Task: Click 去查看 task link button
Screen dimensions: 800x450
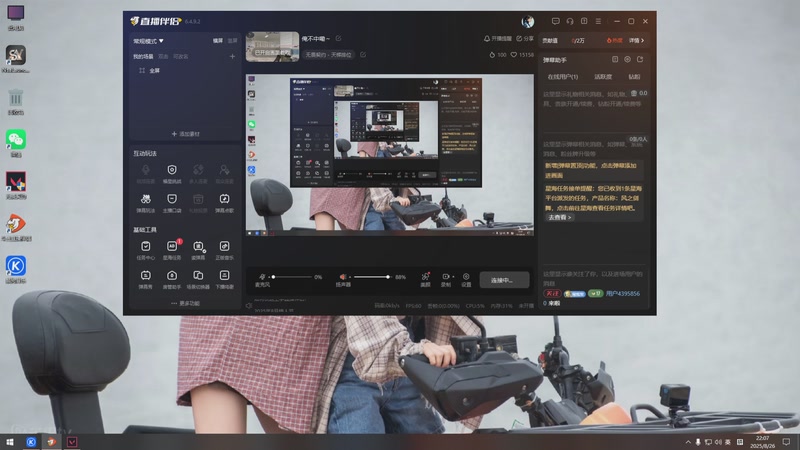Action: pyautogui.click(x=560, y=217)
